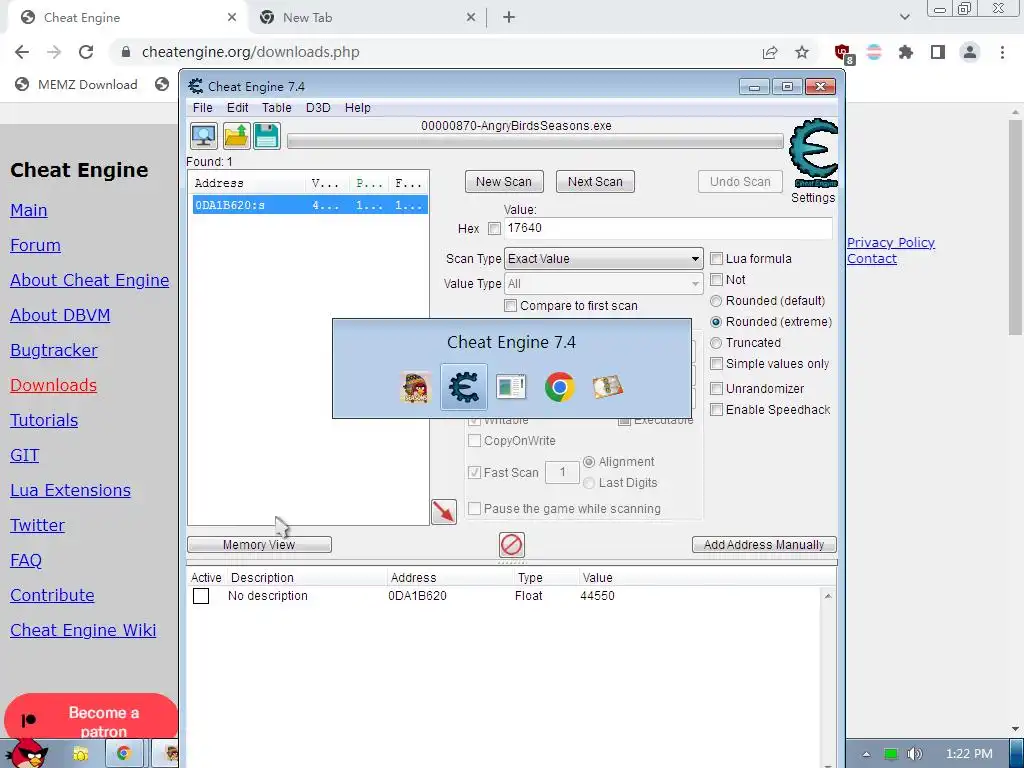Click the speaker volume icon in the system tray

click(915, 754)
